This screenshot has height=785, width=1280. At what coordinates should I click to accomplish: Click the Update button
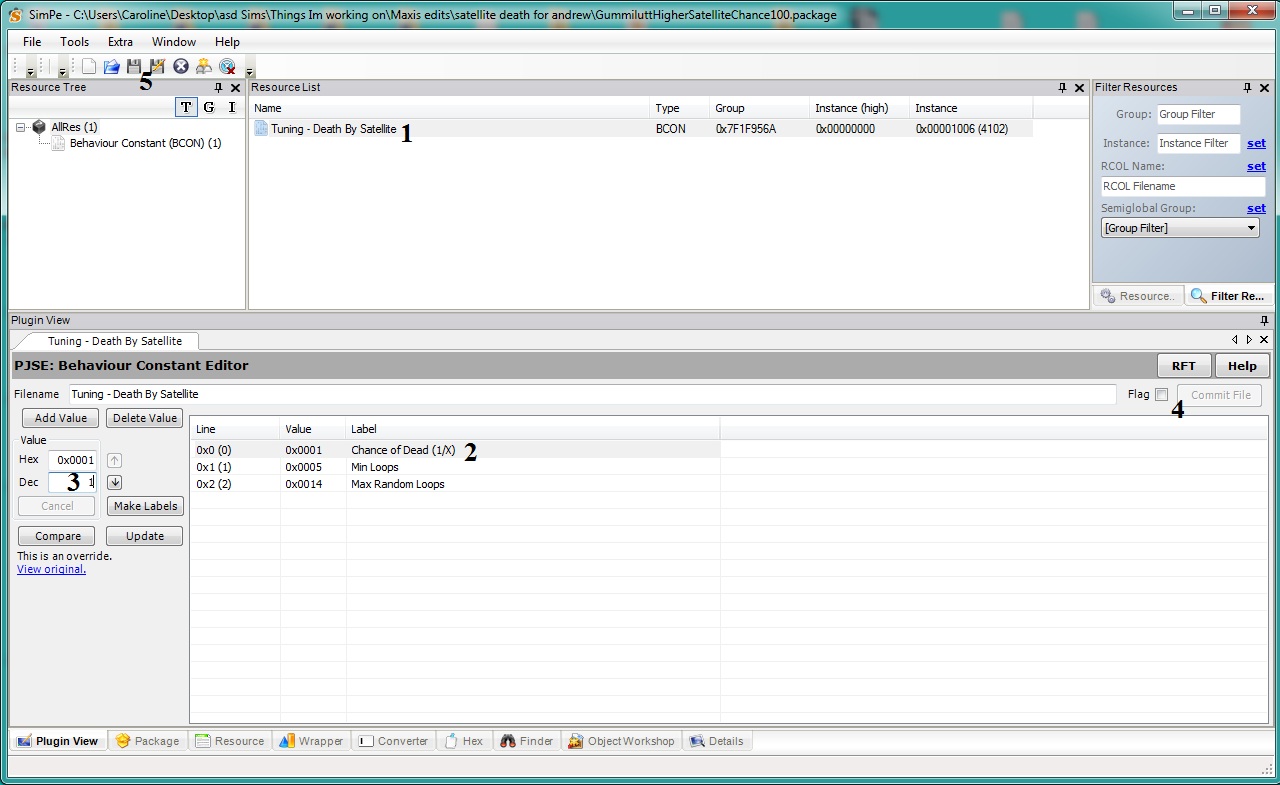pos(145,536)
